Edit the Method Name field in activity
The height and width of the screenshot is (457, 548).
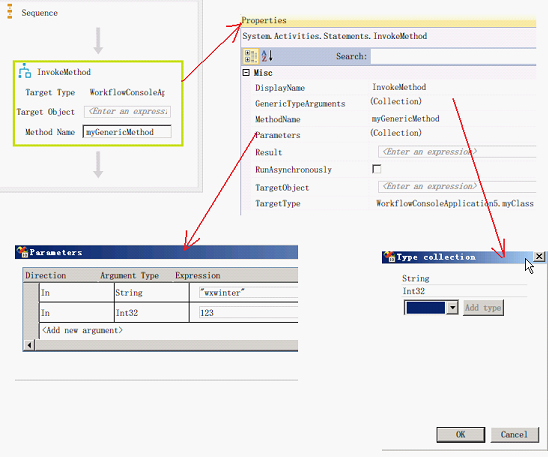pyautogui.click(x=127, y=132)
